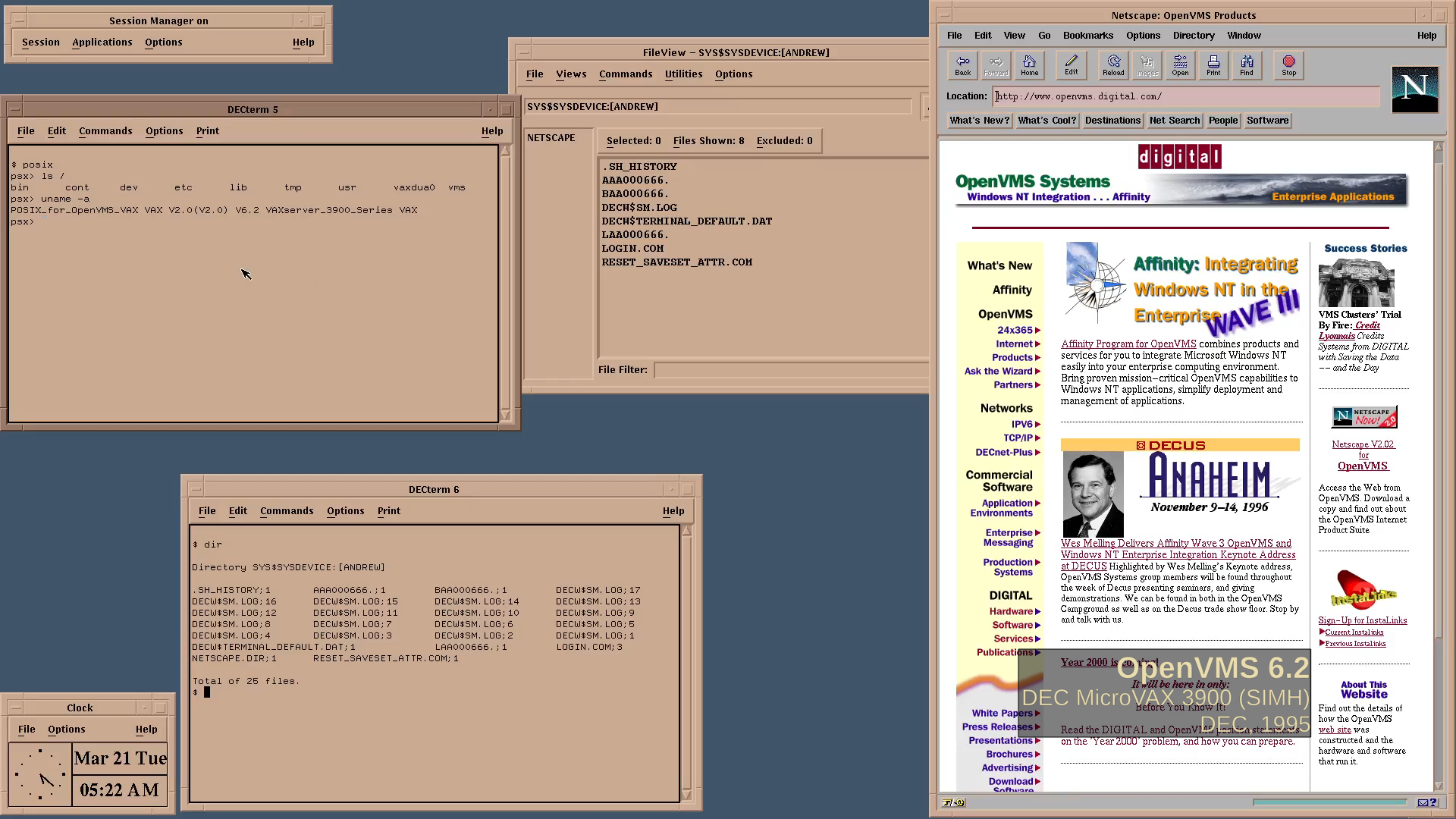Viewport: 1456px width, 819px height.
Task: Open Applications menu in Session Manager
Action: point(102,42)
